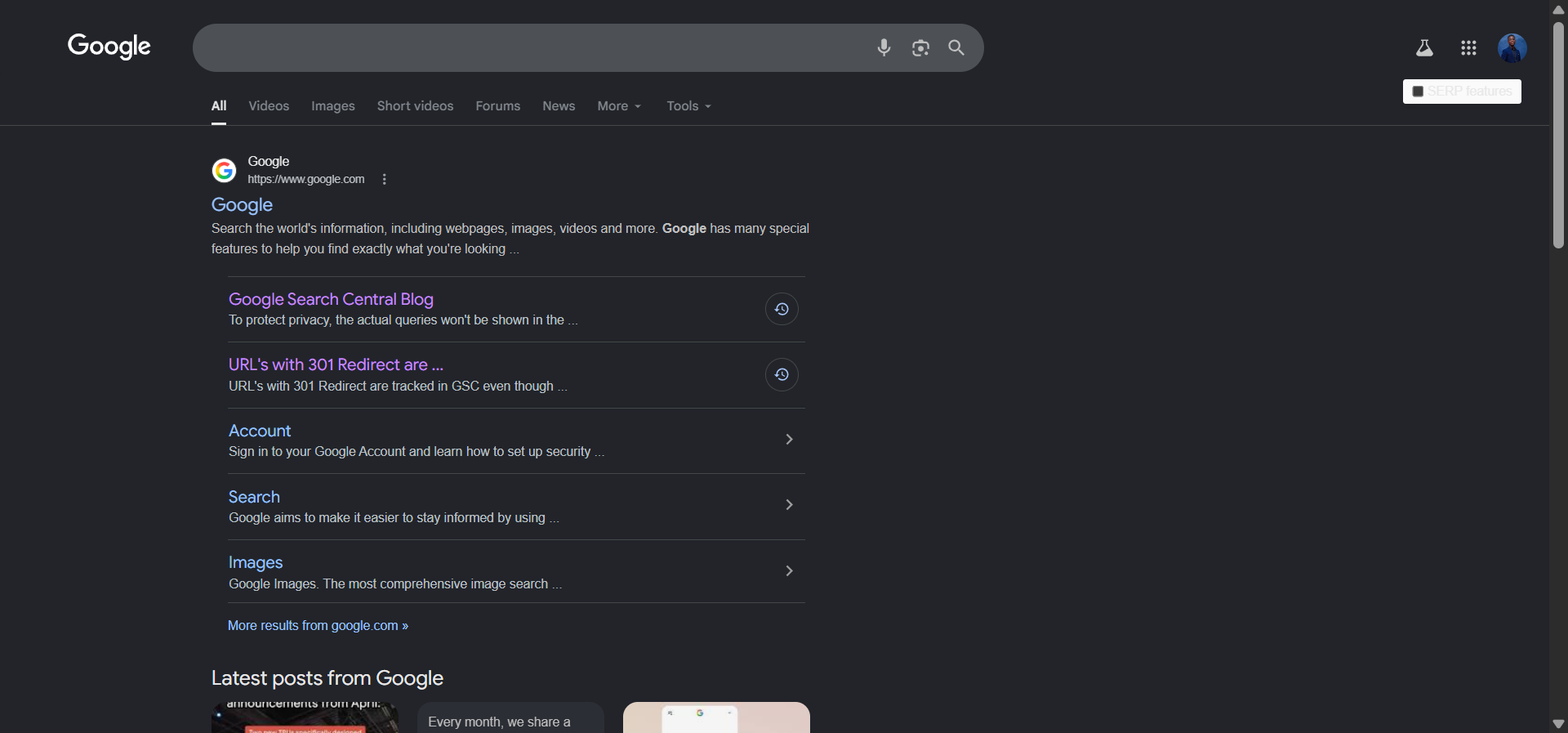Image resolution: width=1568 pixels, height=733 pixels.
Task: Open the 'Every month, we share a' post card
Action: pyautogui.click(x=510, y=717)
